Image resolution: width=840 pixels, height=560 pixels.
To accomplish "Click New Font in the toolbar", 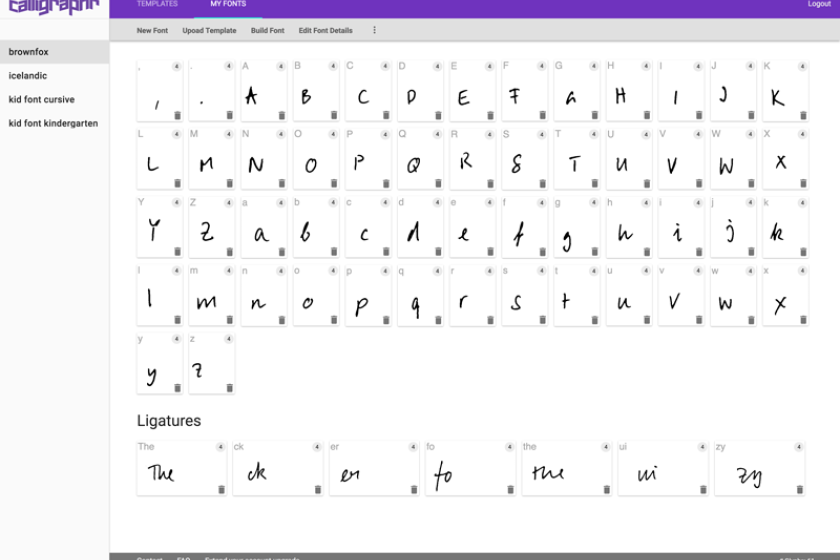I will coord(152,31).
